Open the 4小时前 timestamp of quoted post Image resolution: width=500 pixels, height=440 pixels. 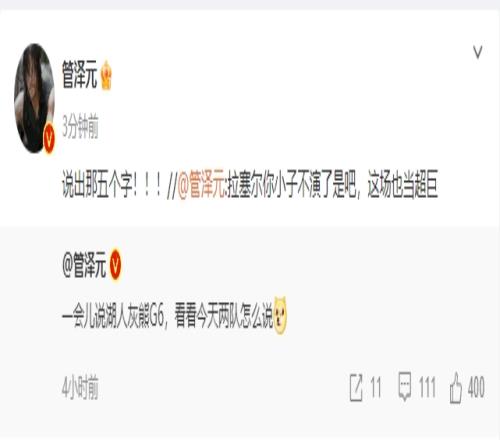(80, 387)
